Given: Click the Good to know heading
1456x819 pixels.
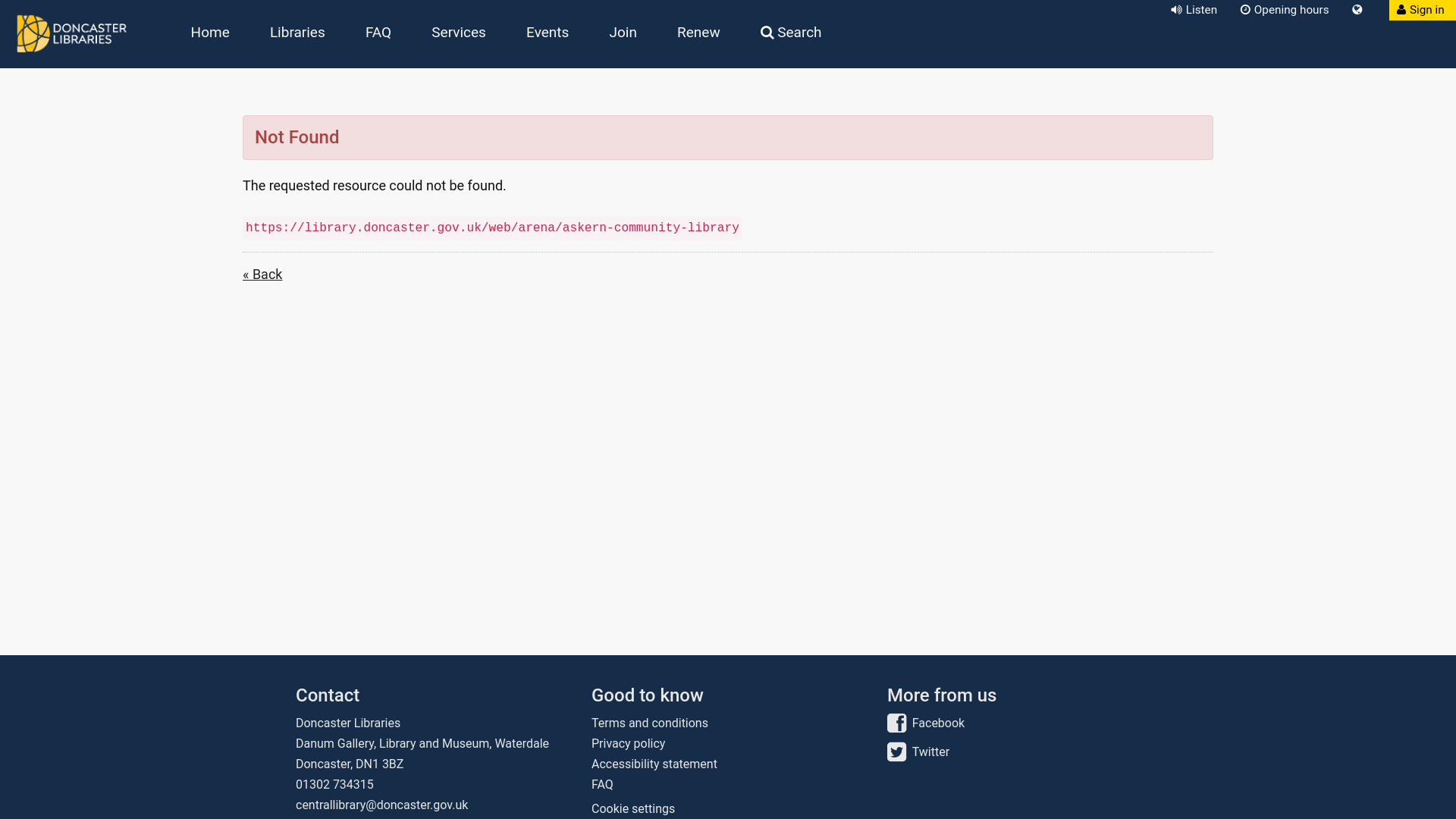Looking at the screenshot, I should [648, 695].
